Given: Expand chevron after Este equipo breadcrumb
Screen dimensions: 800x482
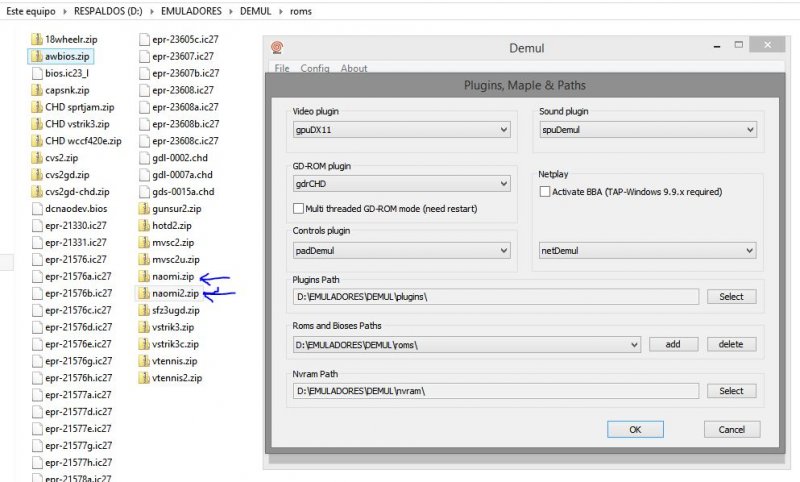Looking at the screenshot, I should click(65, 11).
